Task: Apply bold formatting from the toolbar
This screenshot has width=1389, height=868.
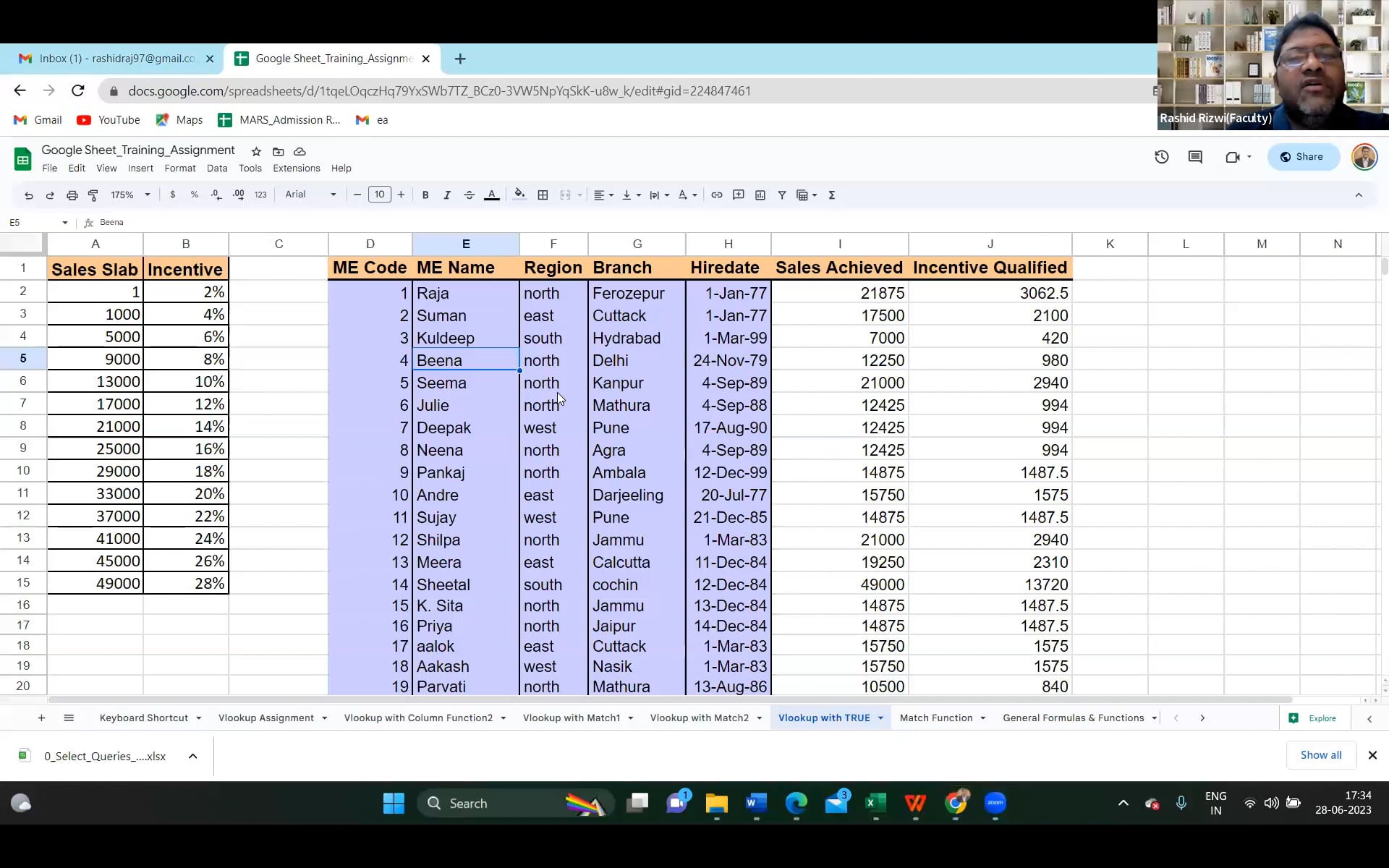Action: pos(425,195)
